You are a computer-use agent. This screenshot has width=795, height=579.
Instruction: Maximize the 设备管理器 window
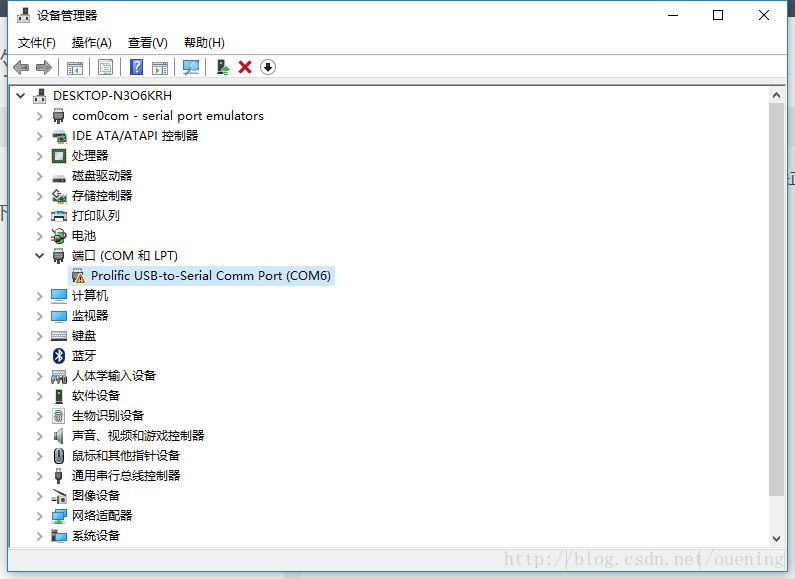[718, 15]
